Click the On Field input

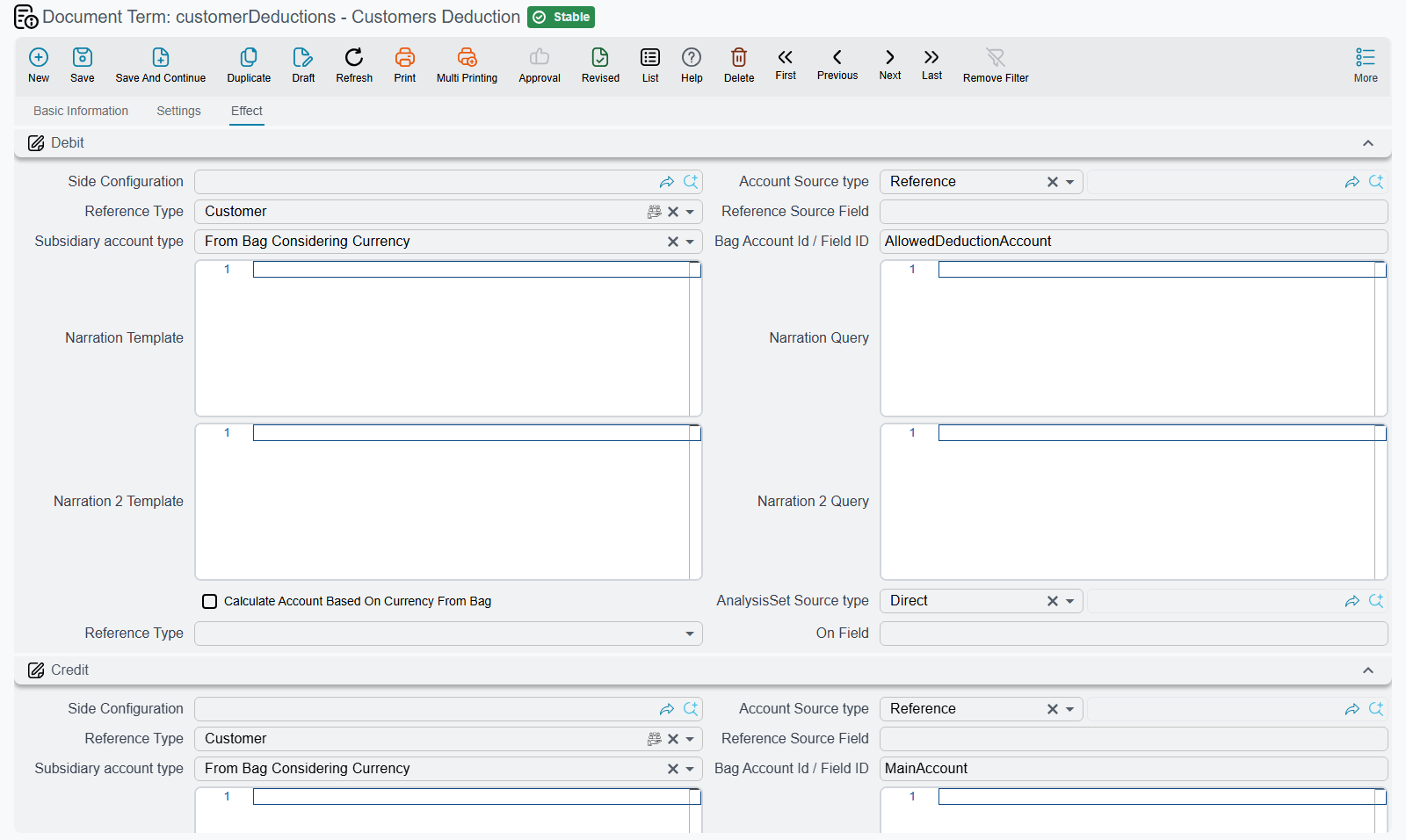pos(1134,634)
